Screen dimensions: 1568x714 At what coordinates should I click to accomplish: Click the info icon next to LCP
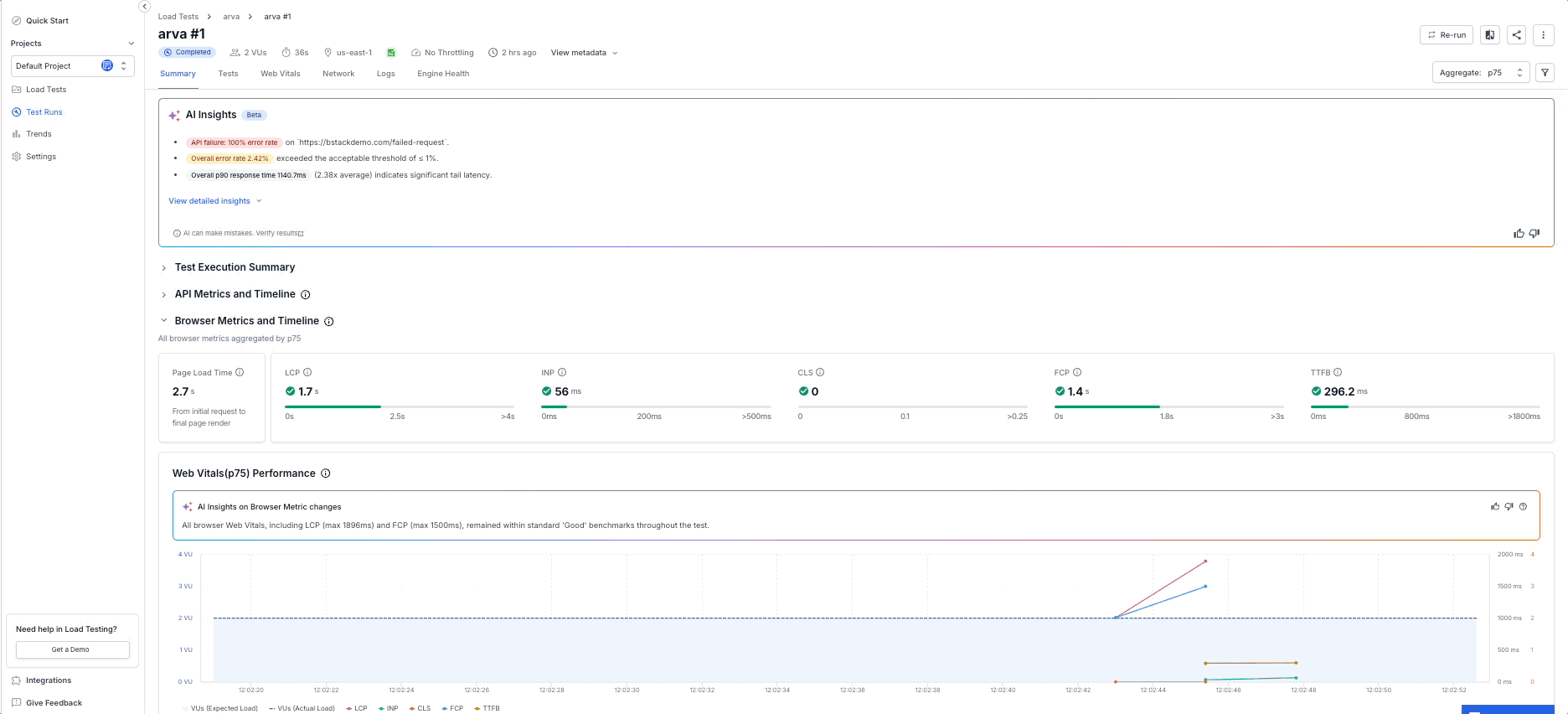[x=307, y=372]
